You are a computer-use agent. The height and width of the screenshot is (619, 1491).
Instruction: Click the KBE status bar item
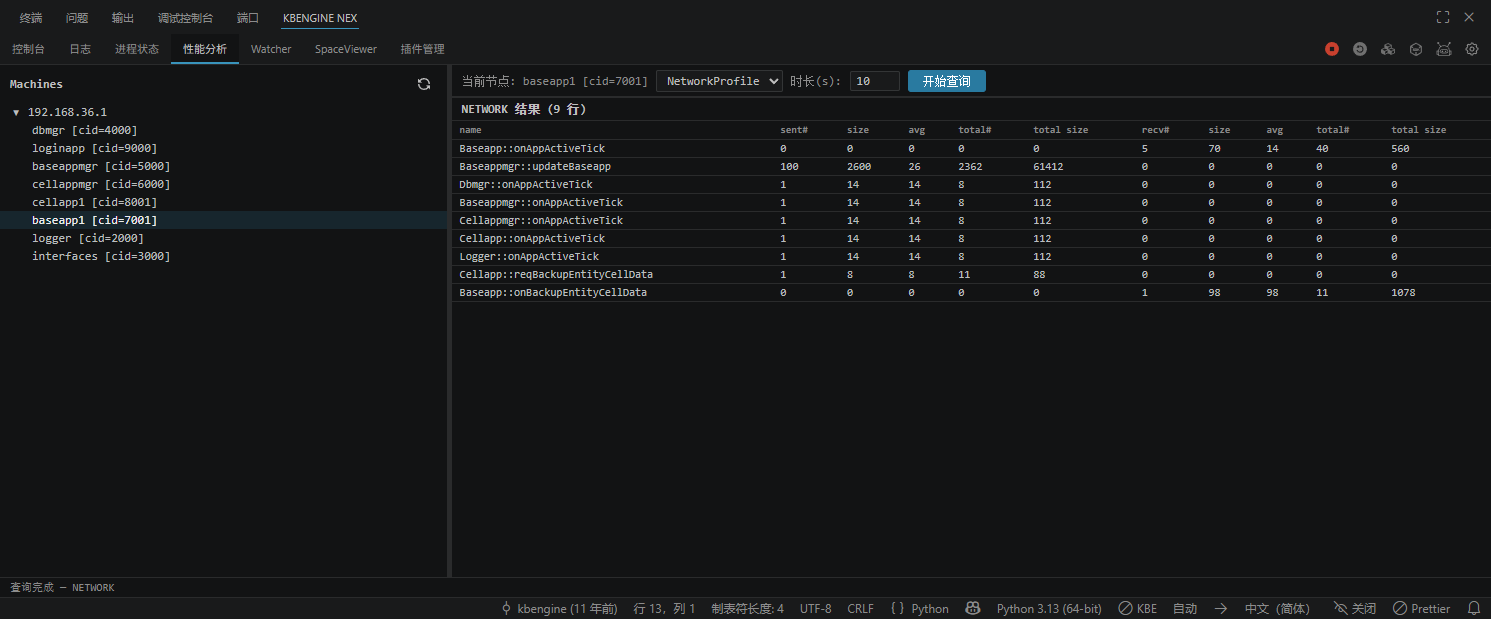click(x=1137, y=608)
